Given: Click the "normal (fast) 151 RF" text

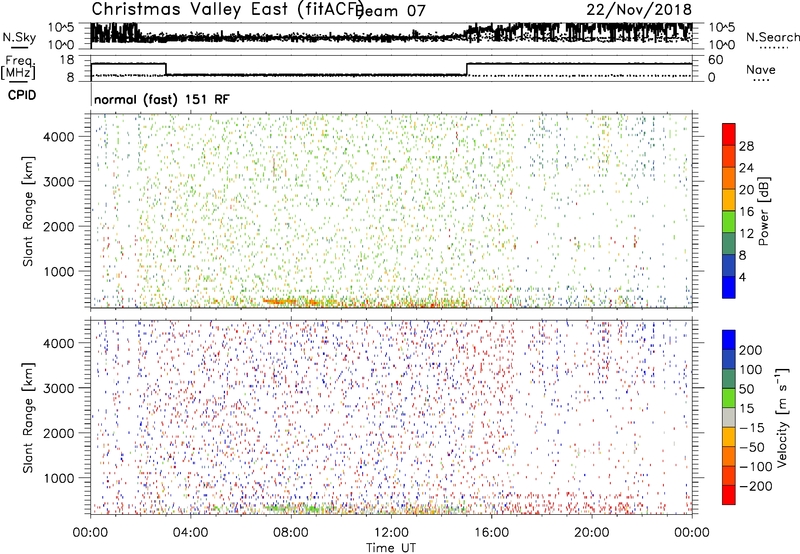Looking at the screenshot, I should (162, 99).
